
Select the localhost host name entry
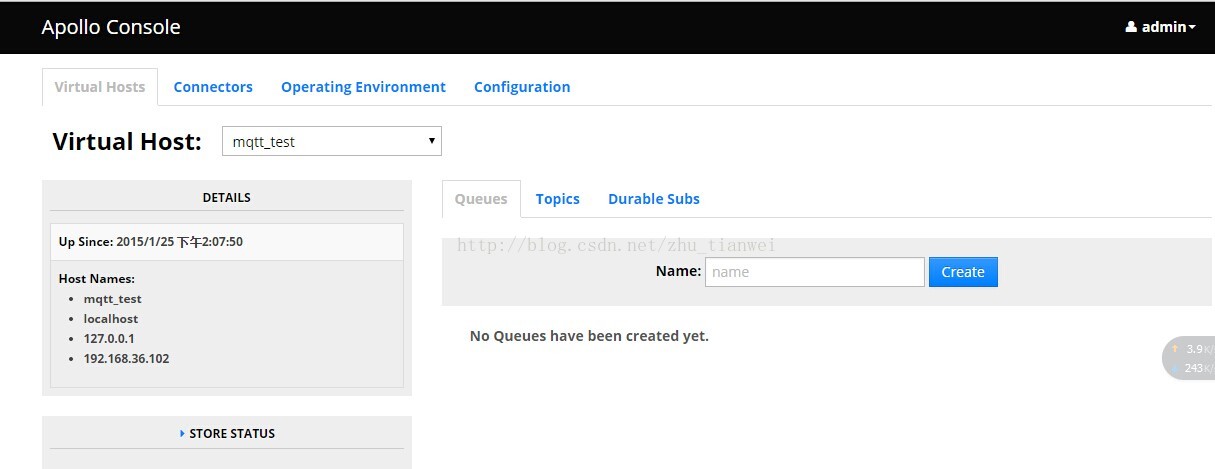[111, 319]
